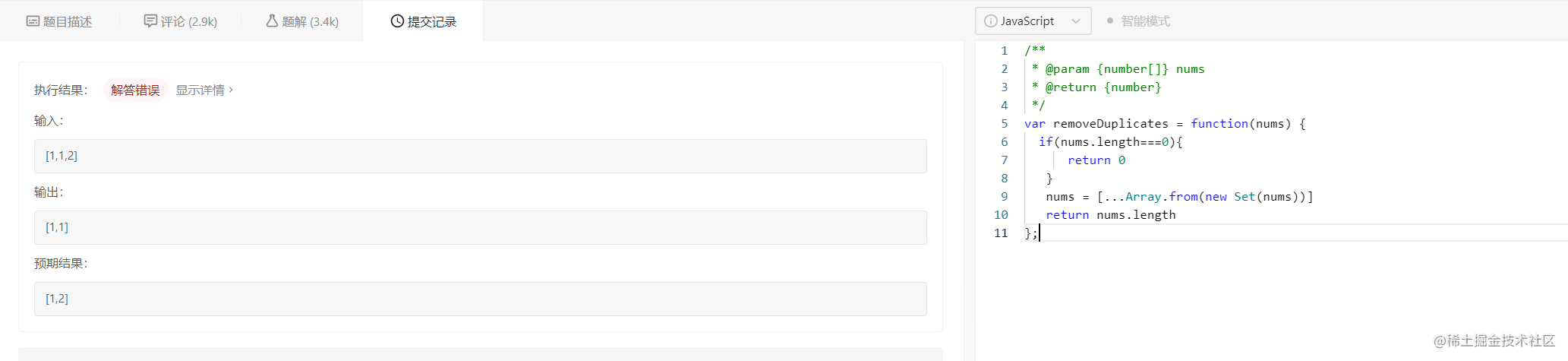Select the 提交记录 tab

(424, 21)
